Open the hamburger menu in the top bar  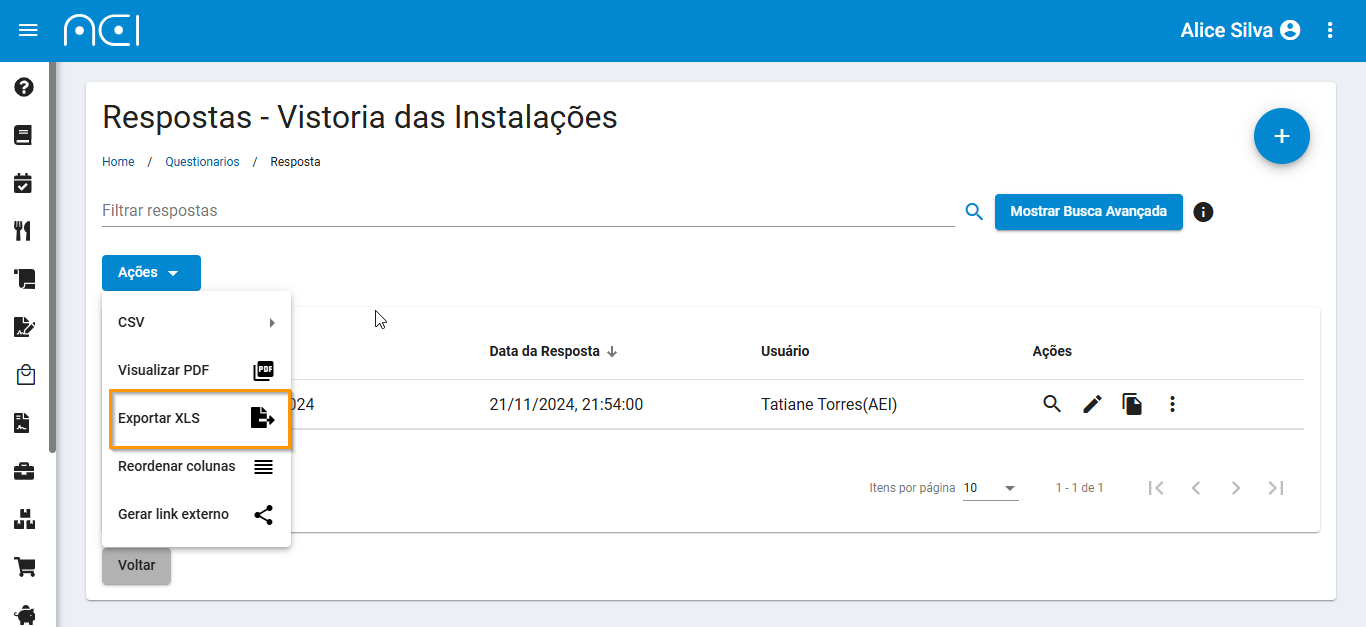[28, 30]
